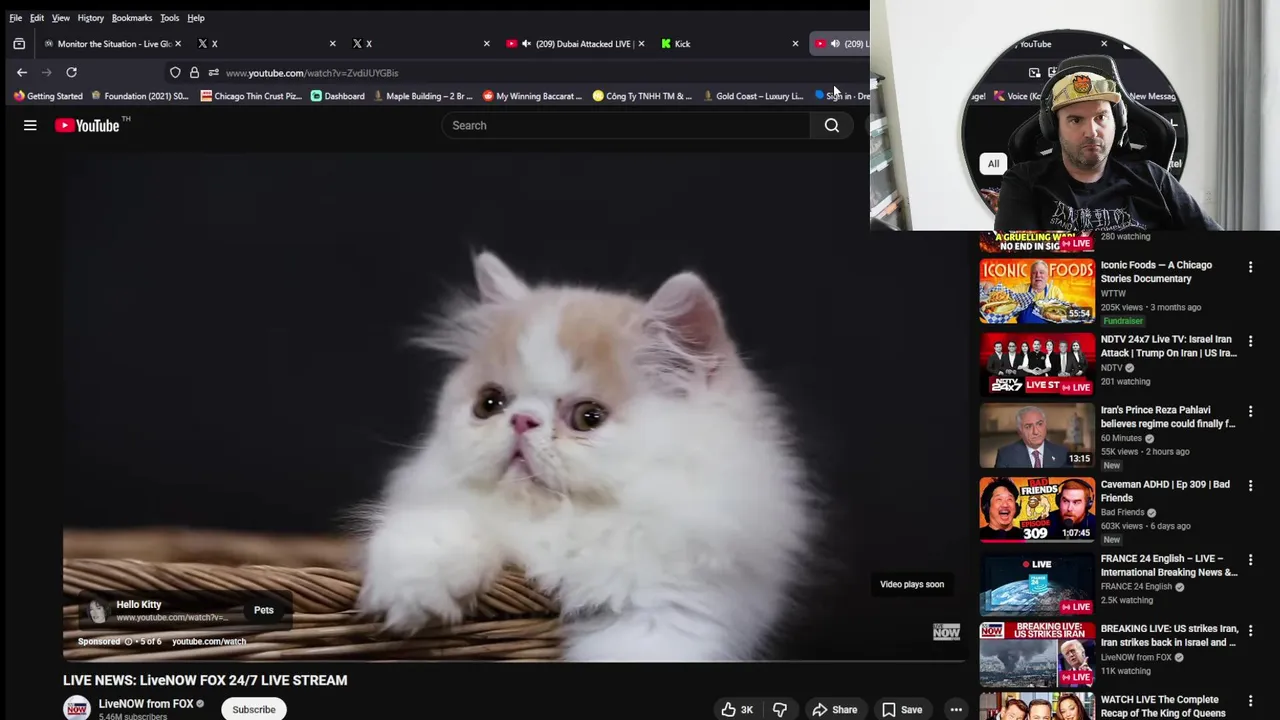1280x720 pixels.
Task: Click the search magnifier button
Action: tap(832, 125)
